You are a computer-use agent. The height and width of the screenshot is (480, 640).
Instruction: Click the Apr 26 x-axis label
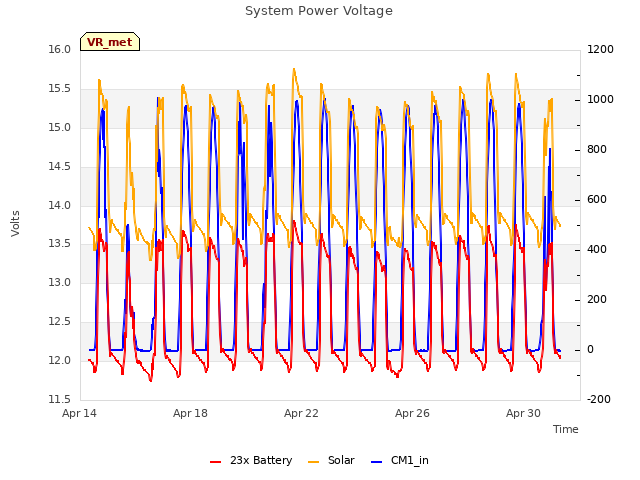412,413
